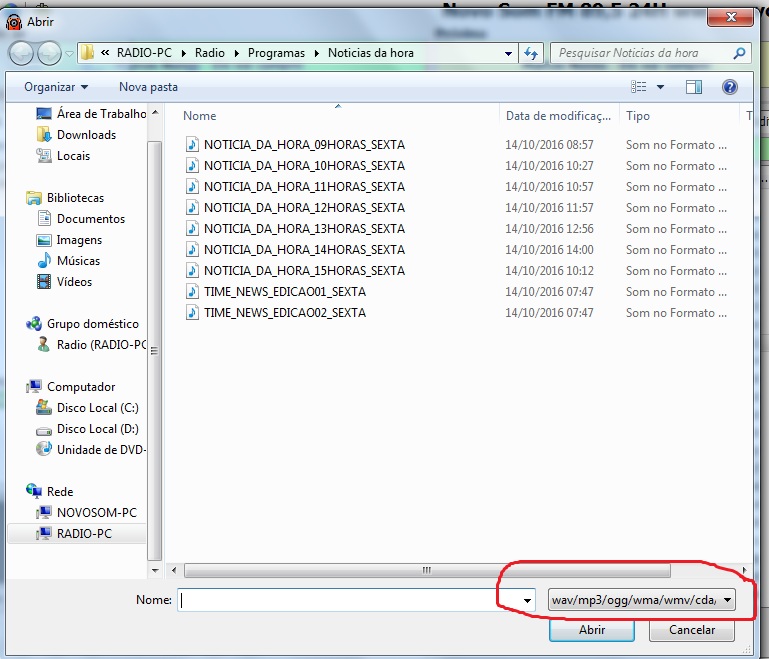Select NOVOSOM-PC network computer

click(x=86, y=512)
